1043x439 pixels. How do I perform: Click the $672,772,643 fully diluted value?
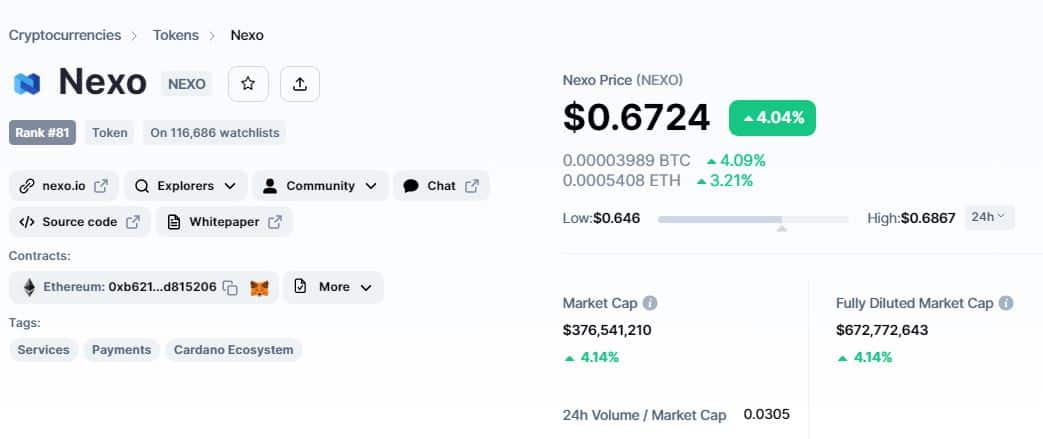(x=882, y=330)
